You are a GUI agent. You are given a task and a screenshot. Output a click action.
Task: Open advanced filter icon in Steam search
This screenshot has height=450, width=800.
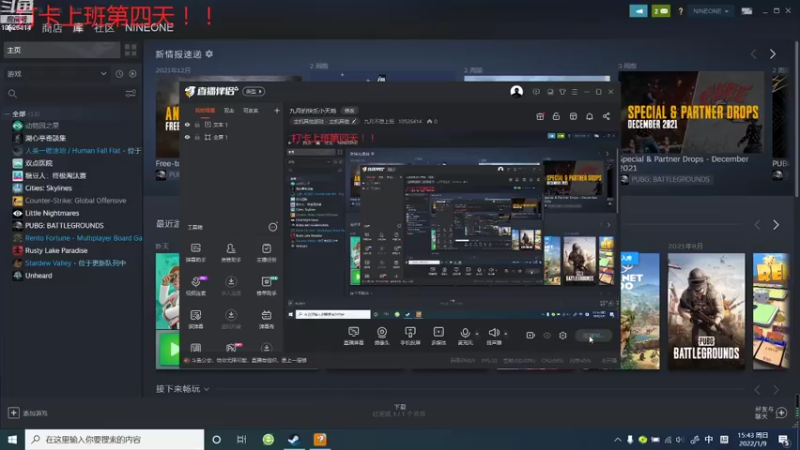[x=131, y=93]
